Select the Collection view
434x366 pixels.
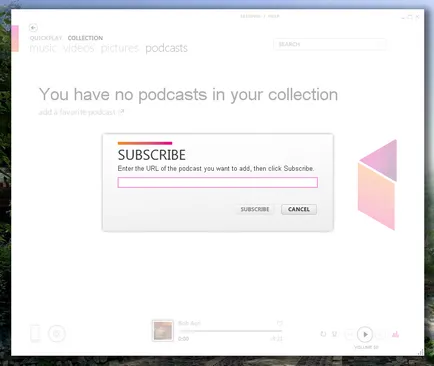85,38
